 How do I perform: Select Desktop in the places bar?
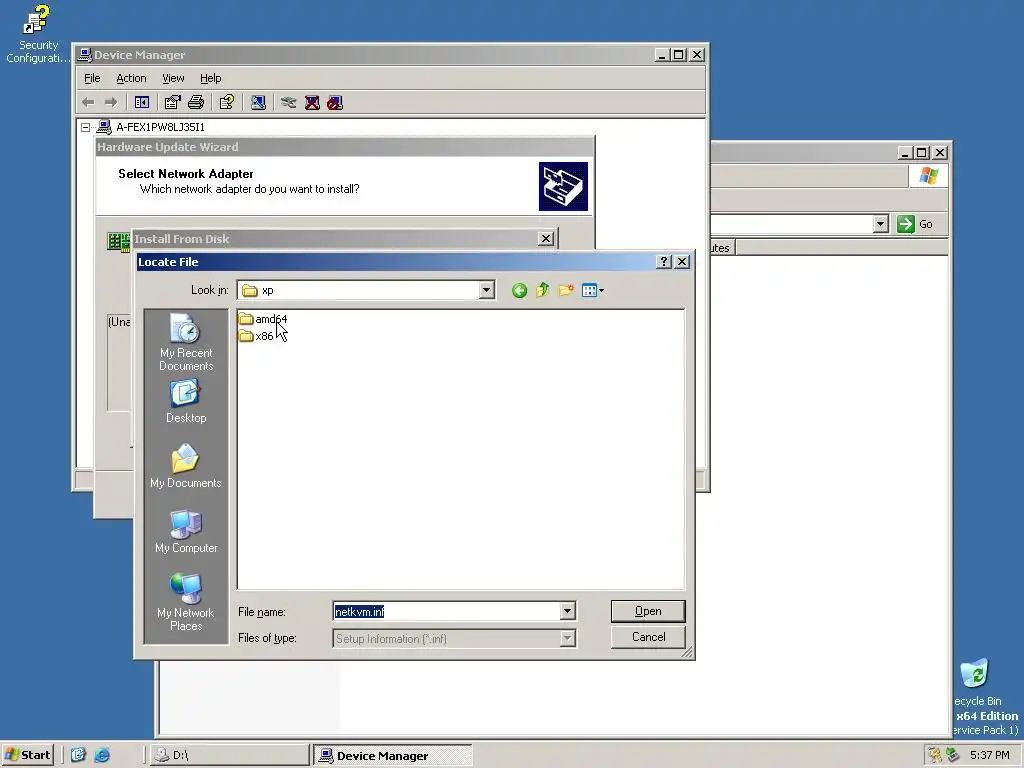click(186, 402)
